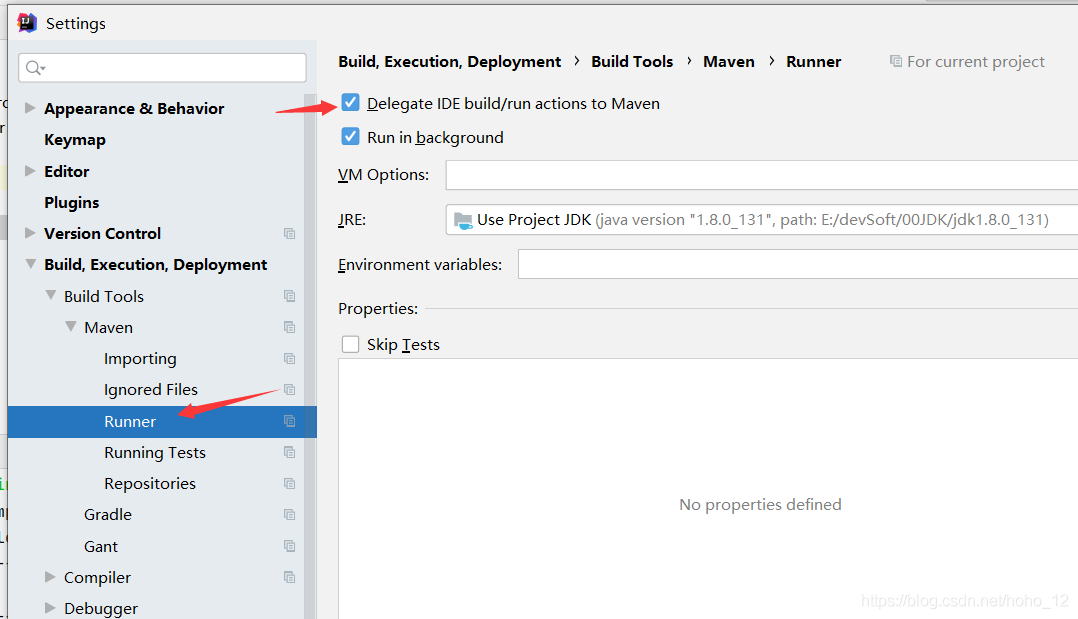Click the search magnifier icon in settings search
The image size is (1078, 619).
[x=34, y=67]
